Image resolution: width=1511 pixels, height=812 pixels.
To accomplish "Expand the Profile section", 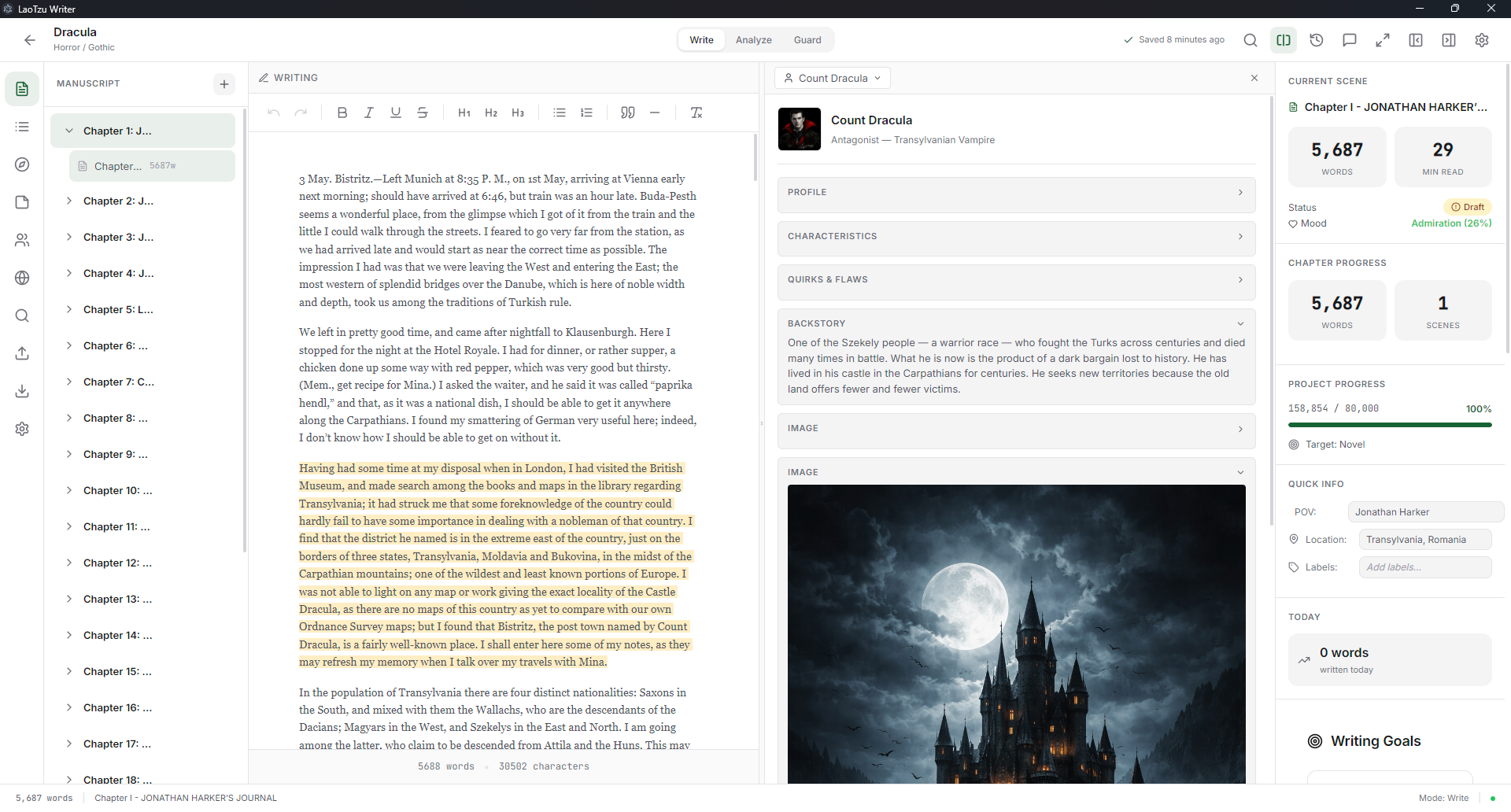I will tap(1015, 193).
